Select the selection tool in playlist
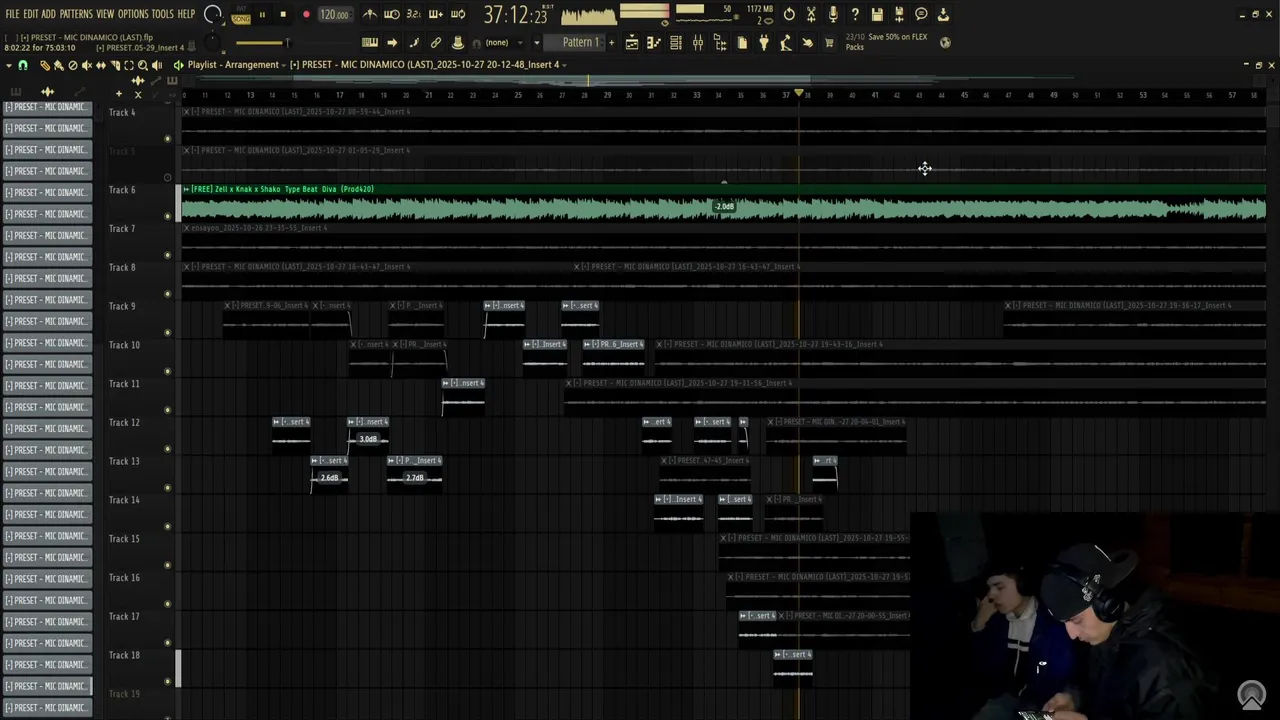Screen dimensions: 1280x720 click(x=128, y=65)
